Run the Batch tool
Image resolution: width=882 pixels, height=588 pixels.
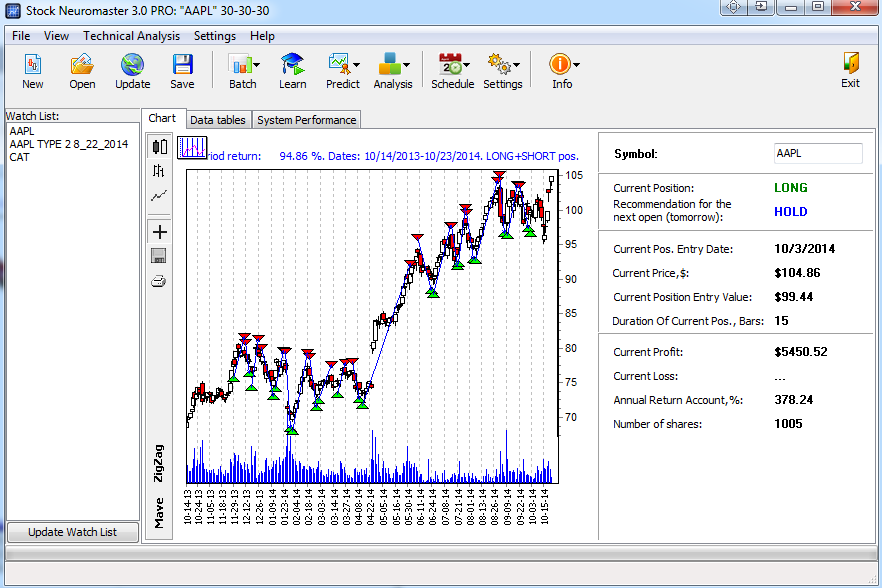coord(240,71)
